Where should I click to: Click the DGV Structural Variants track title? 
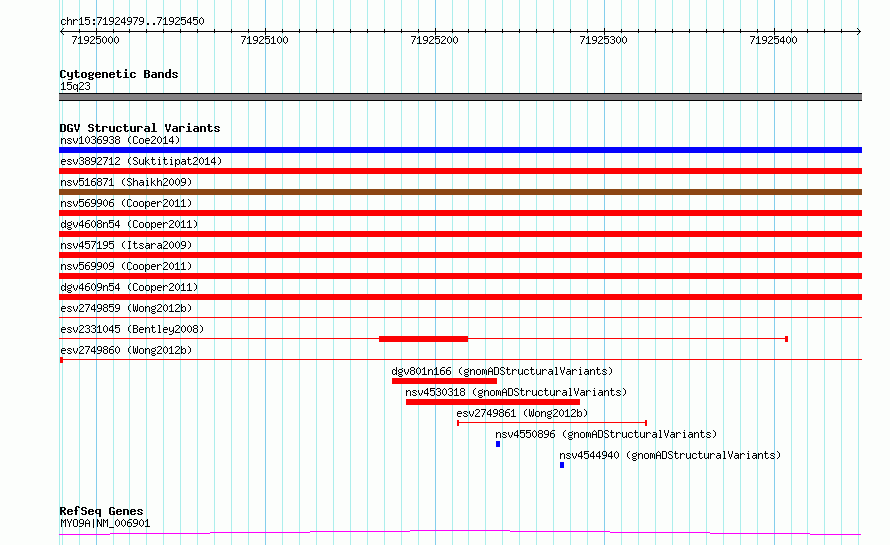[x=140, y=128]
